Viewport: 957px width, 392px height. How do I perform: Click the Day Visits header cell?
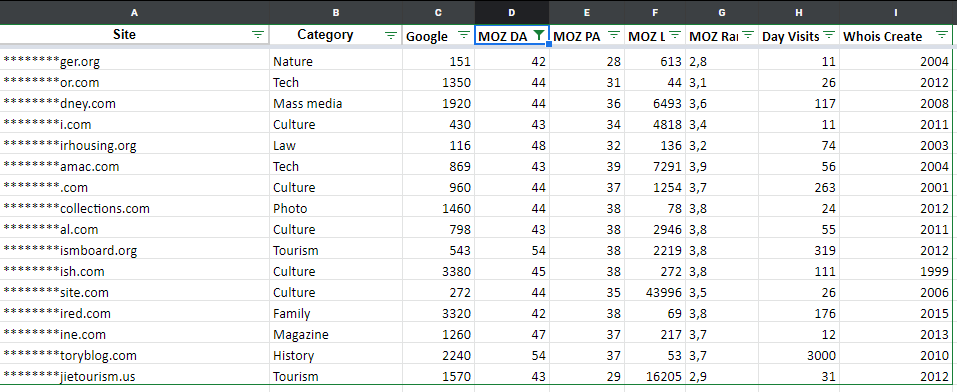tap(799, 35)
